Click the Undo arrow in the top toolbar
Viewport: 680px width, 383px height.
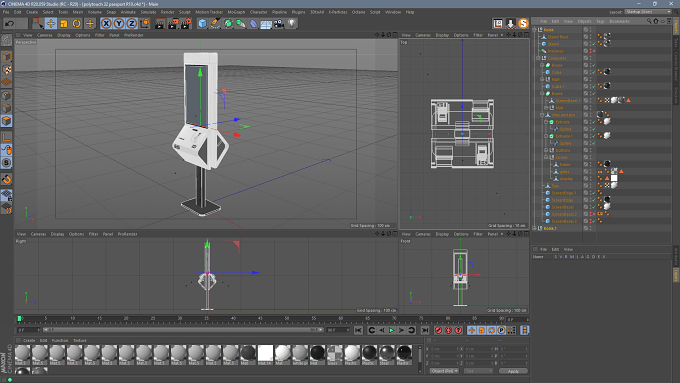pyautogui.click(x=10, y=23)
